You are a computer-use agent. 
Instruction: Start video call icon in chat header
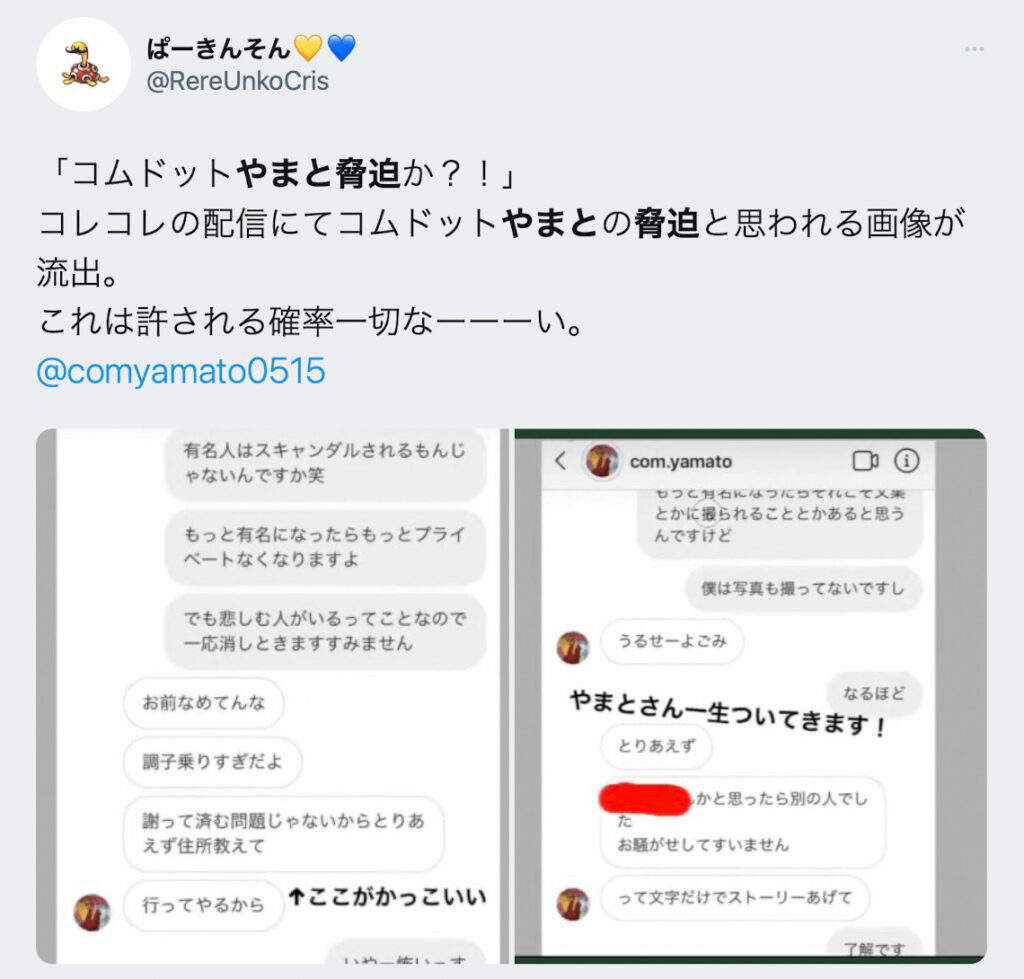pos(865,460)
